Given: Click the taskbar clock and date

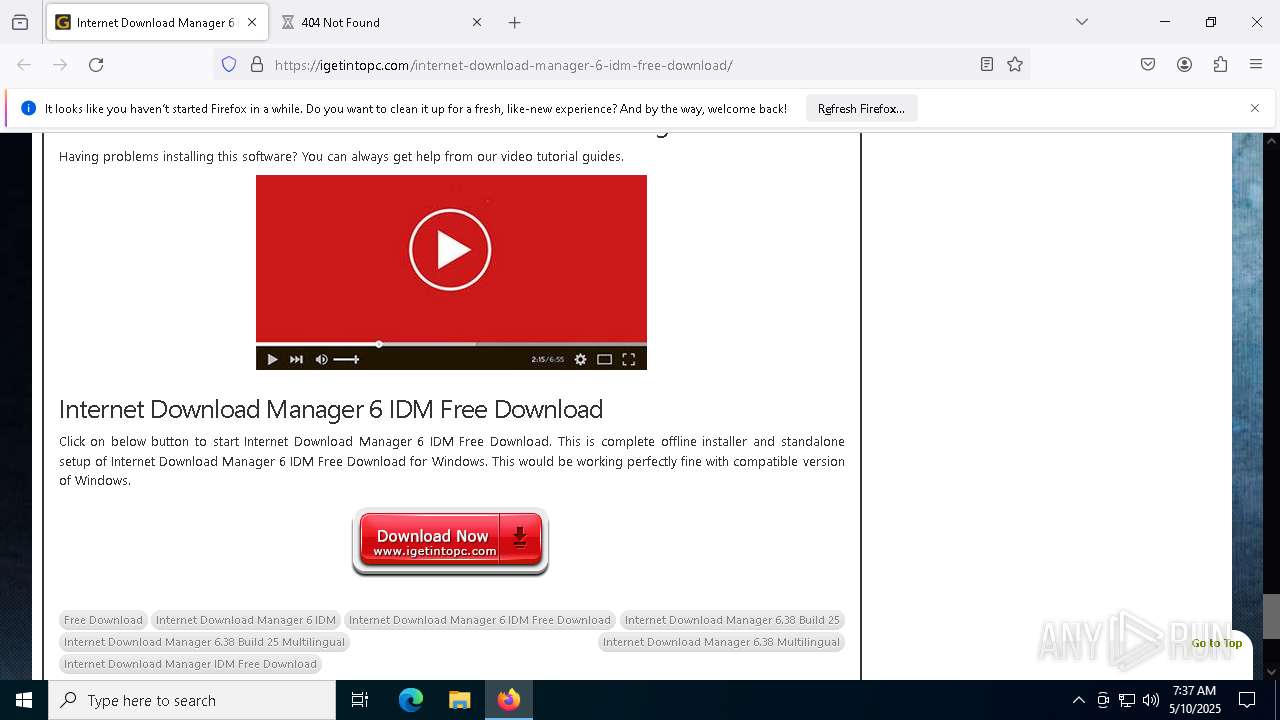Looking at the screenshot, I should pyautogui.click(x=1194, y=700).
